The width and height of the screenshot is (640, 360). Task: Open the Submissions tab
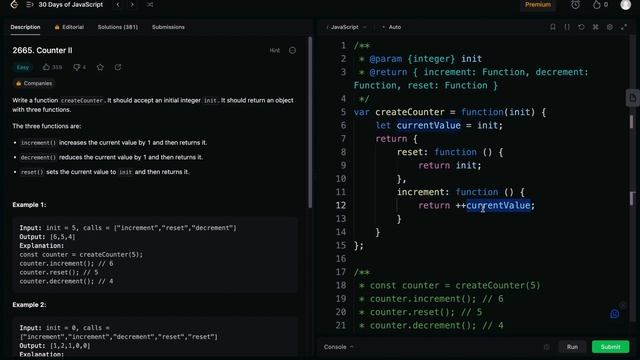tap(168, 27)
